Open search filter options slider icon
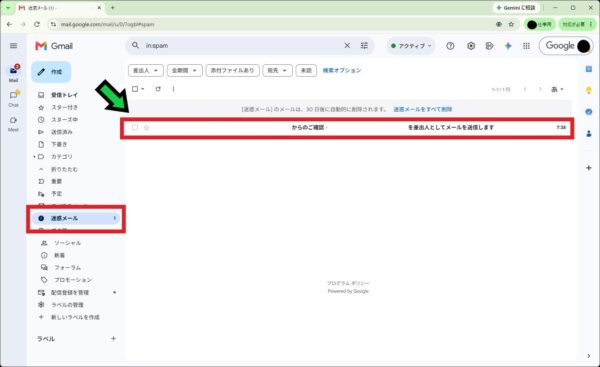600x367 pixels. pos(364,46)
